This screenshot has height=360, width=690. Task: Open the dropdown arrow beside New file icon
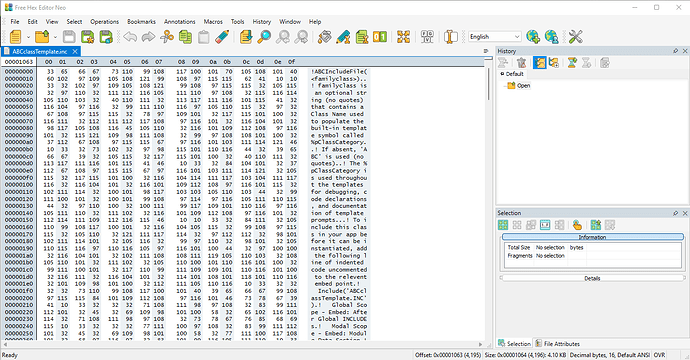click(x=28, y=37)
